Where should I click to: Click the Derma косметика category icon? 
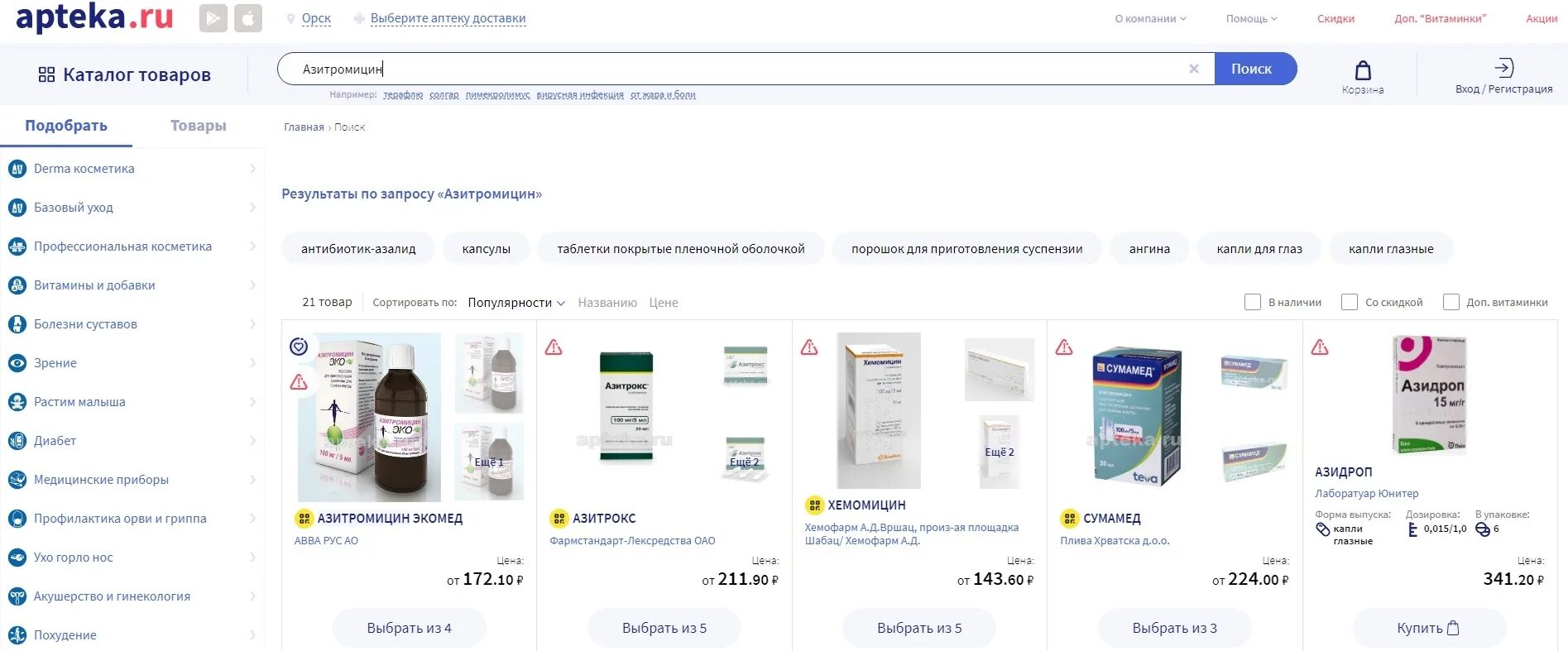tap(17, 169)
